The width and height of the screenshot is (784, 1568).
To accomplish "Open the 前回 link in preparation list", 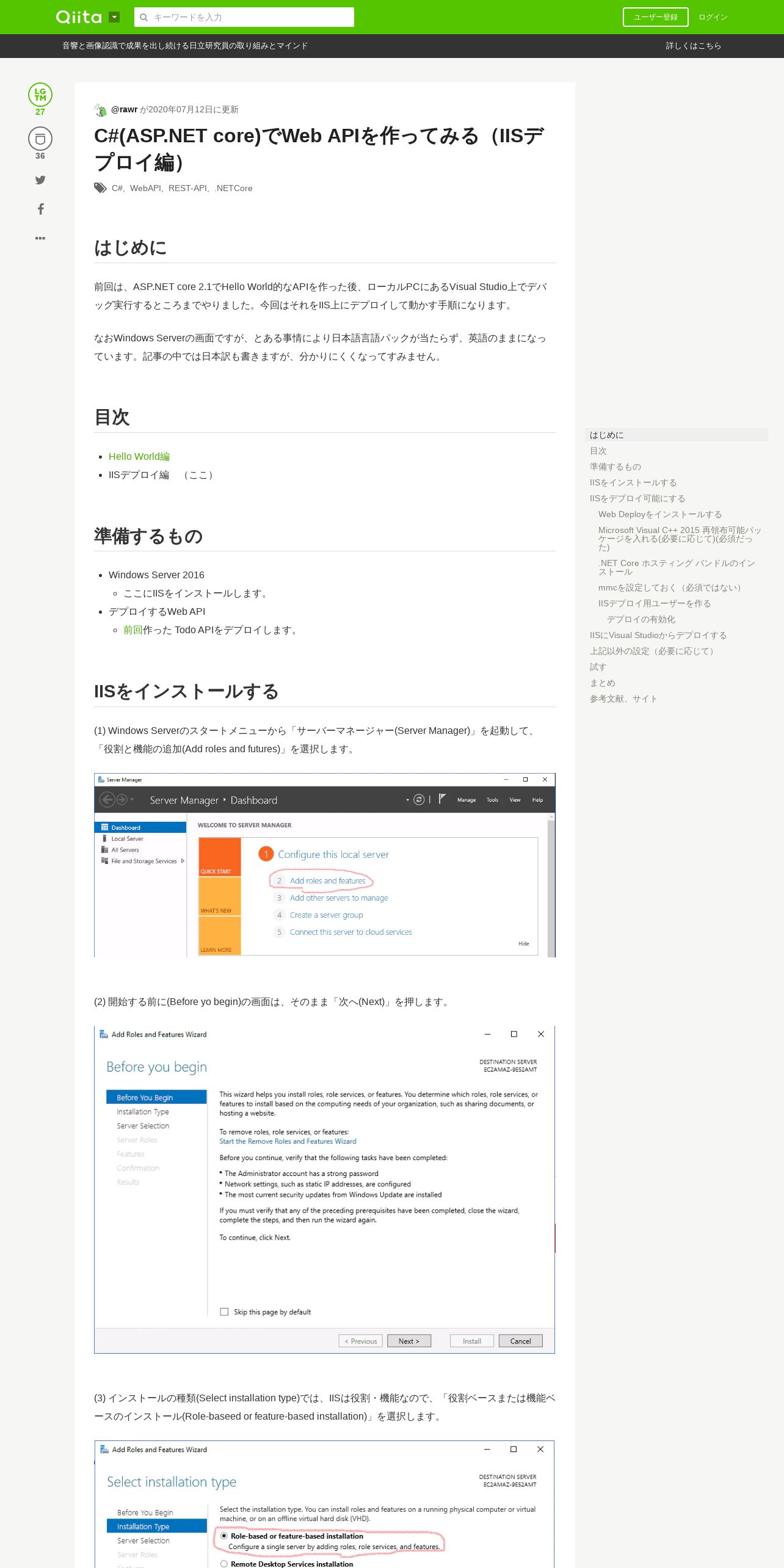I will tap(133, 630).
